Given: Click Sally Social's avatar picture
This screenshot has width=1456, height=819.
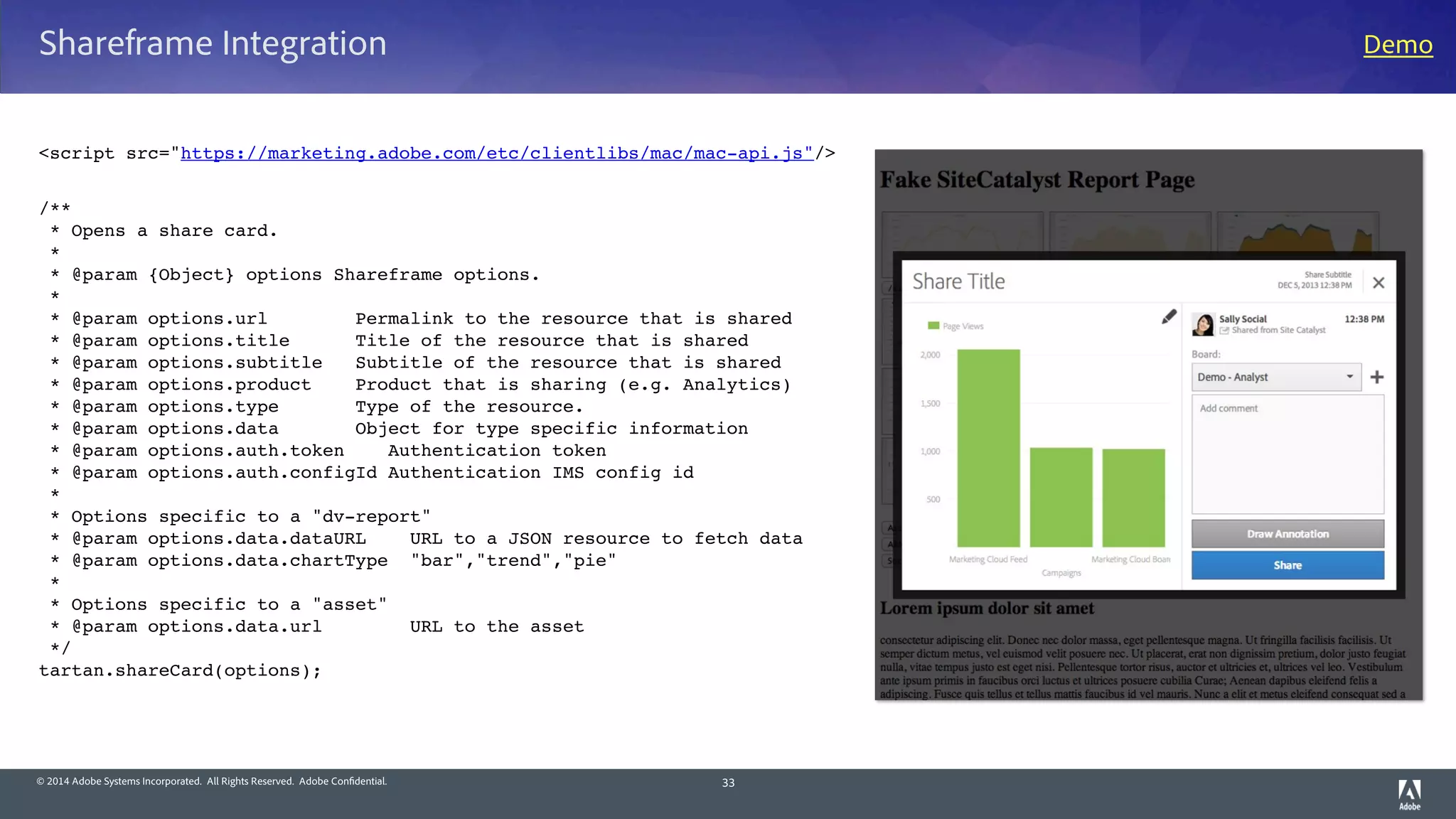Looking at the screenshot, I should 1203,324.
